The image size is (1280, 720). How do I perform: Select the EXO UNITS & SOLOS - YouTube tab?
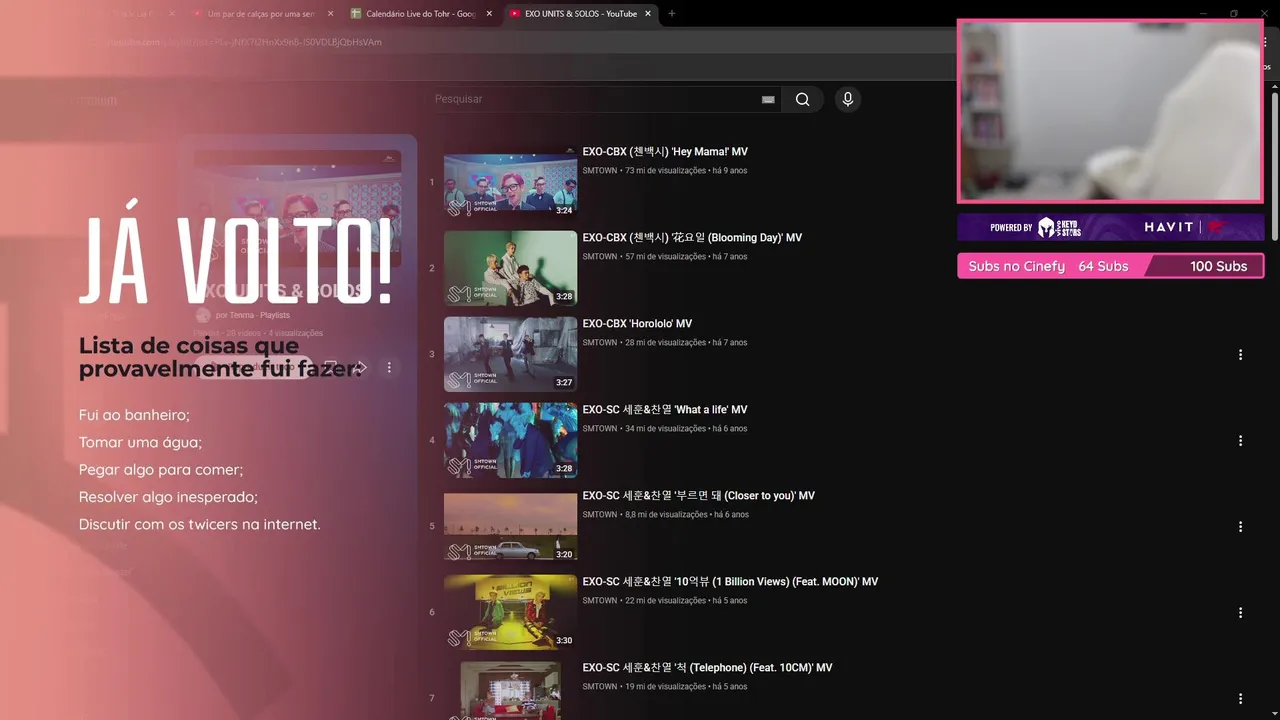[x=580, y=14]
